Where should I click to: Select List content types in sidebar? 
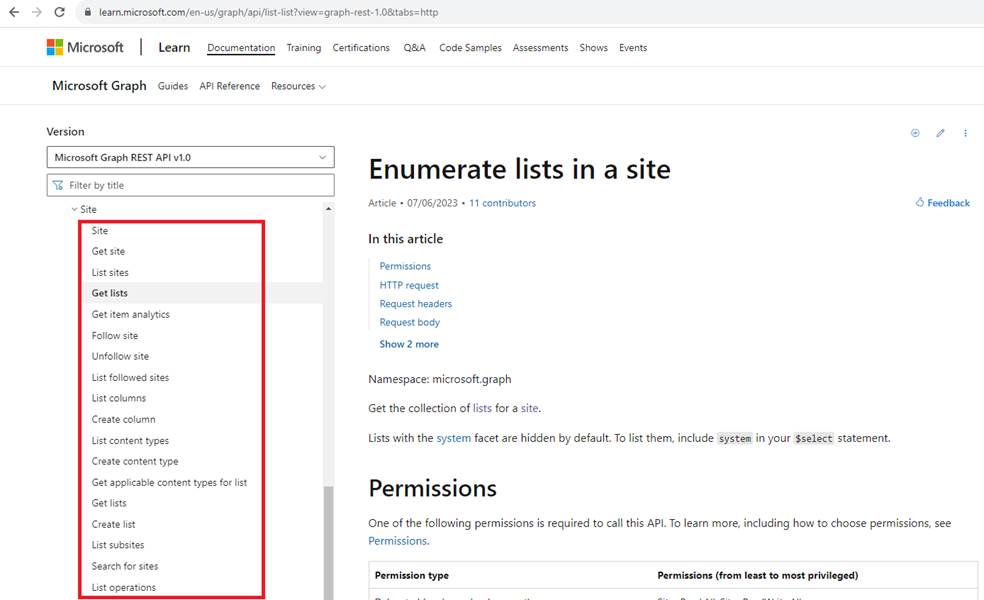pos(131,441)
